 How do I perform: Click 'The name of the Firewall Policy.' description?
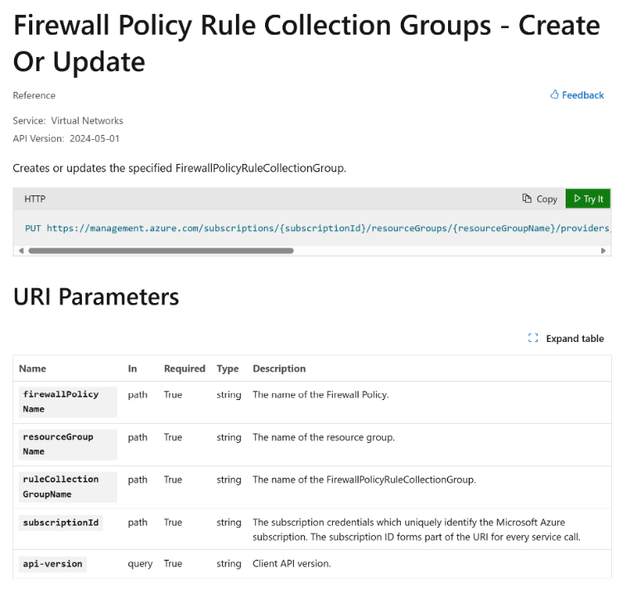tap(320, 395)
